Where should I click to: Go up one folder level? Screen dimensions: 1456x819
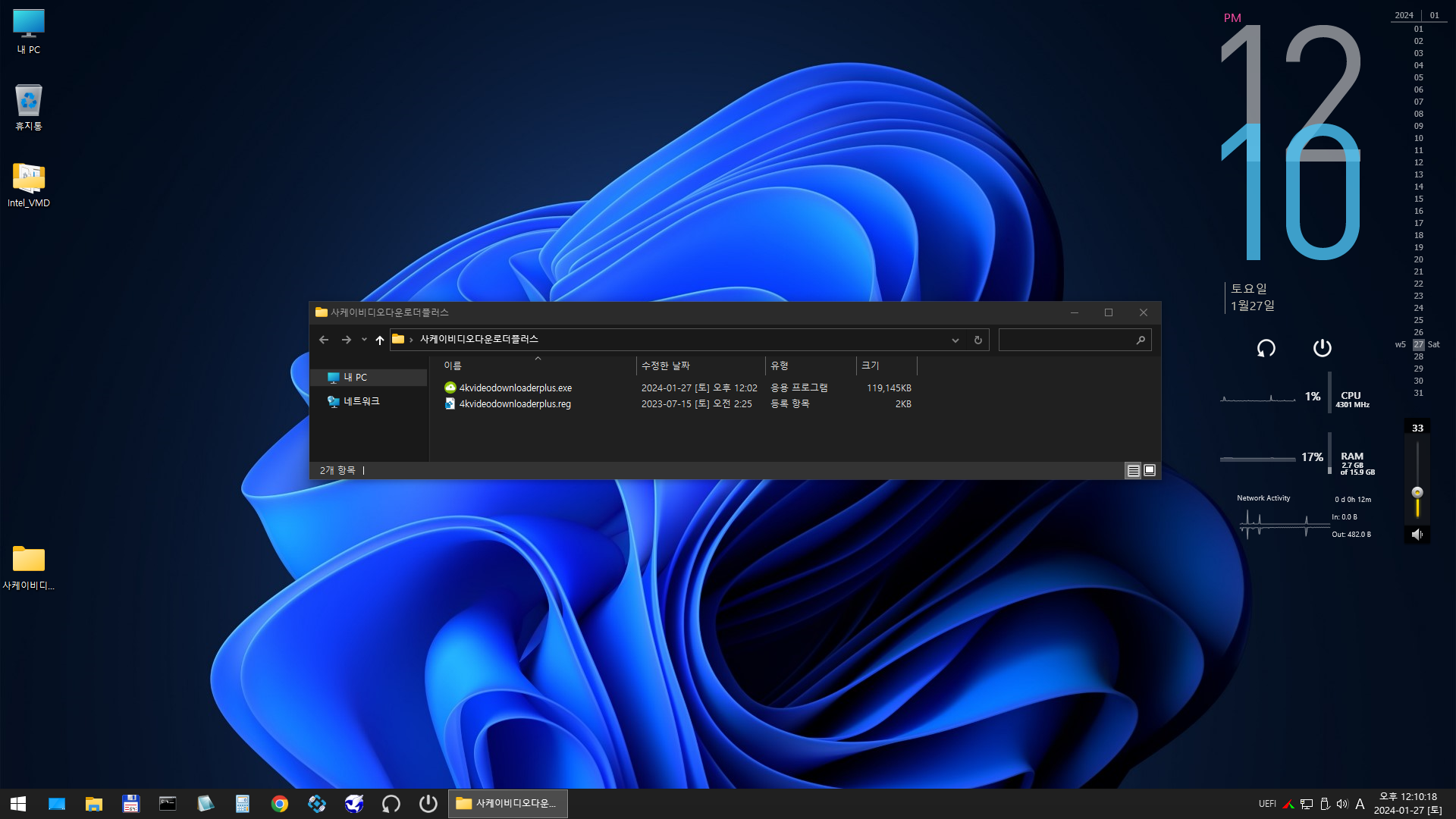(x=380, y=340)
